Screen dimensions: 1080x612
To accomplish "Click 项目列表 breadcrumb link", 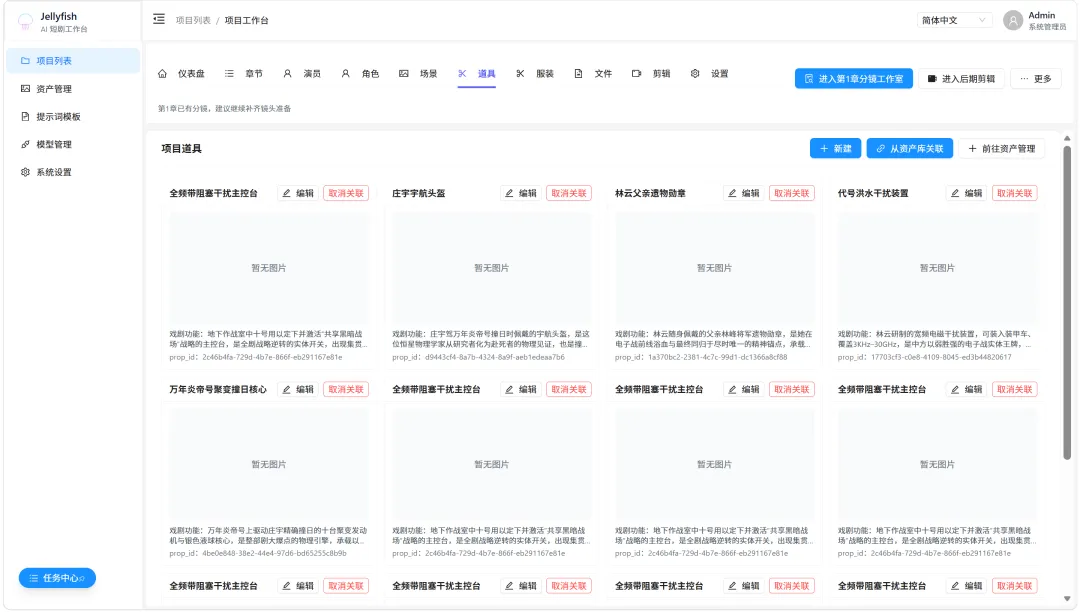I will pos(193,20).
